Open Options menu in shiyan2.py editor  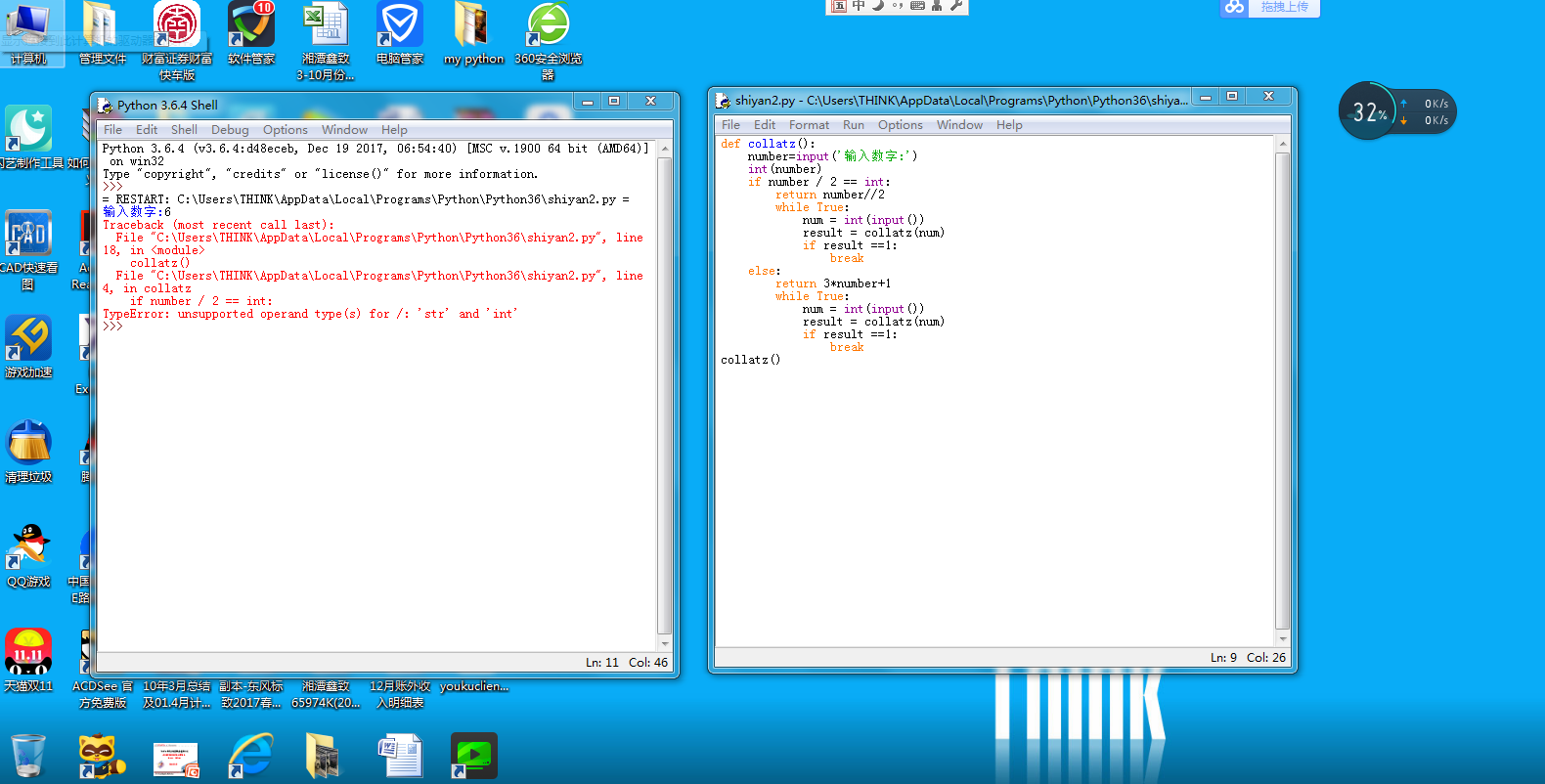point(901,124)
